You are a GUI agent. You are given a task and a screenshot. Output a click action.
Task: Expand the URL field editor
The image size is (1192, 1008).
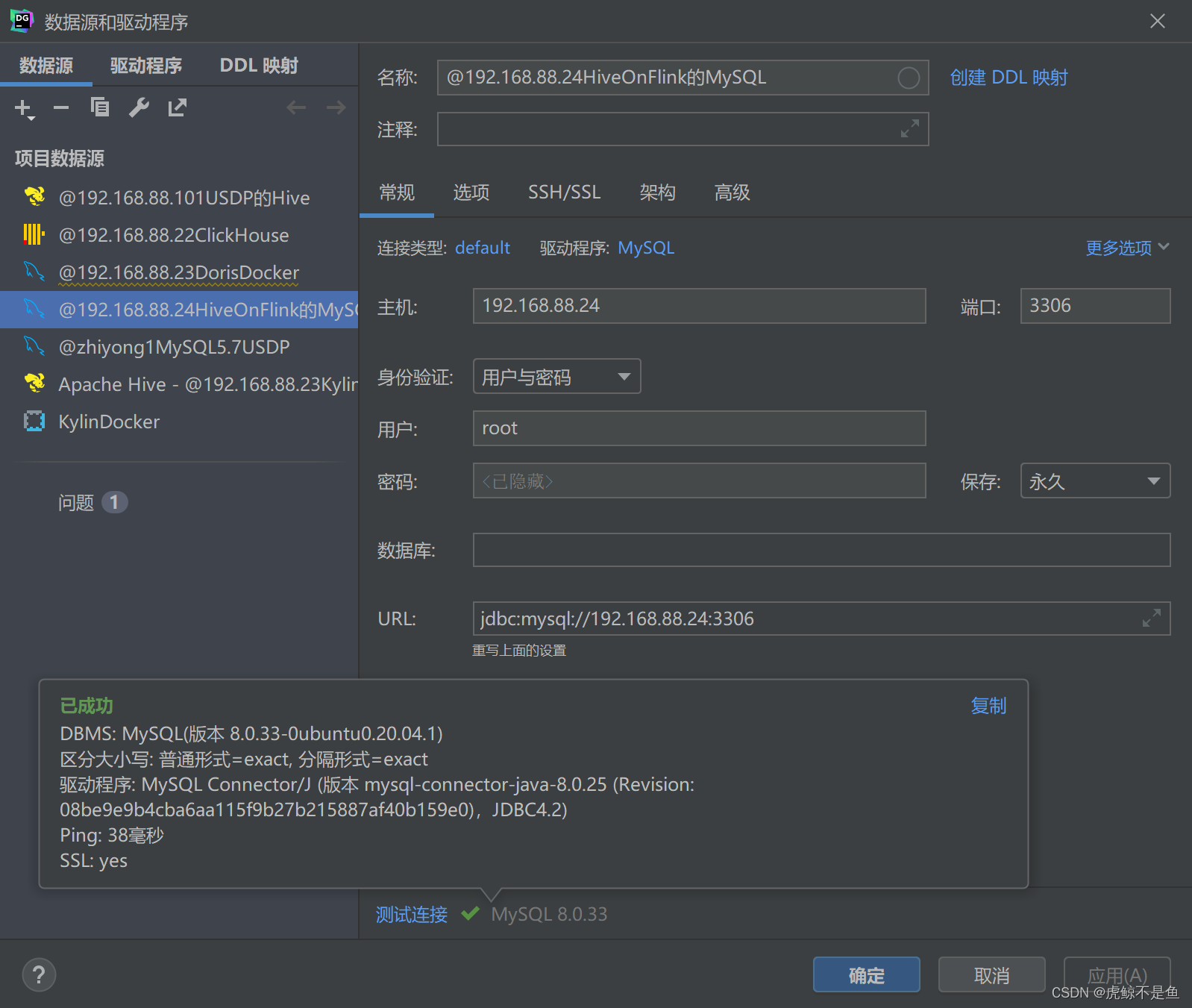1152,619
